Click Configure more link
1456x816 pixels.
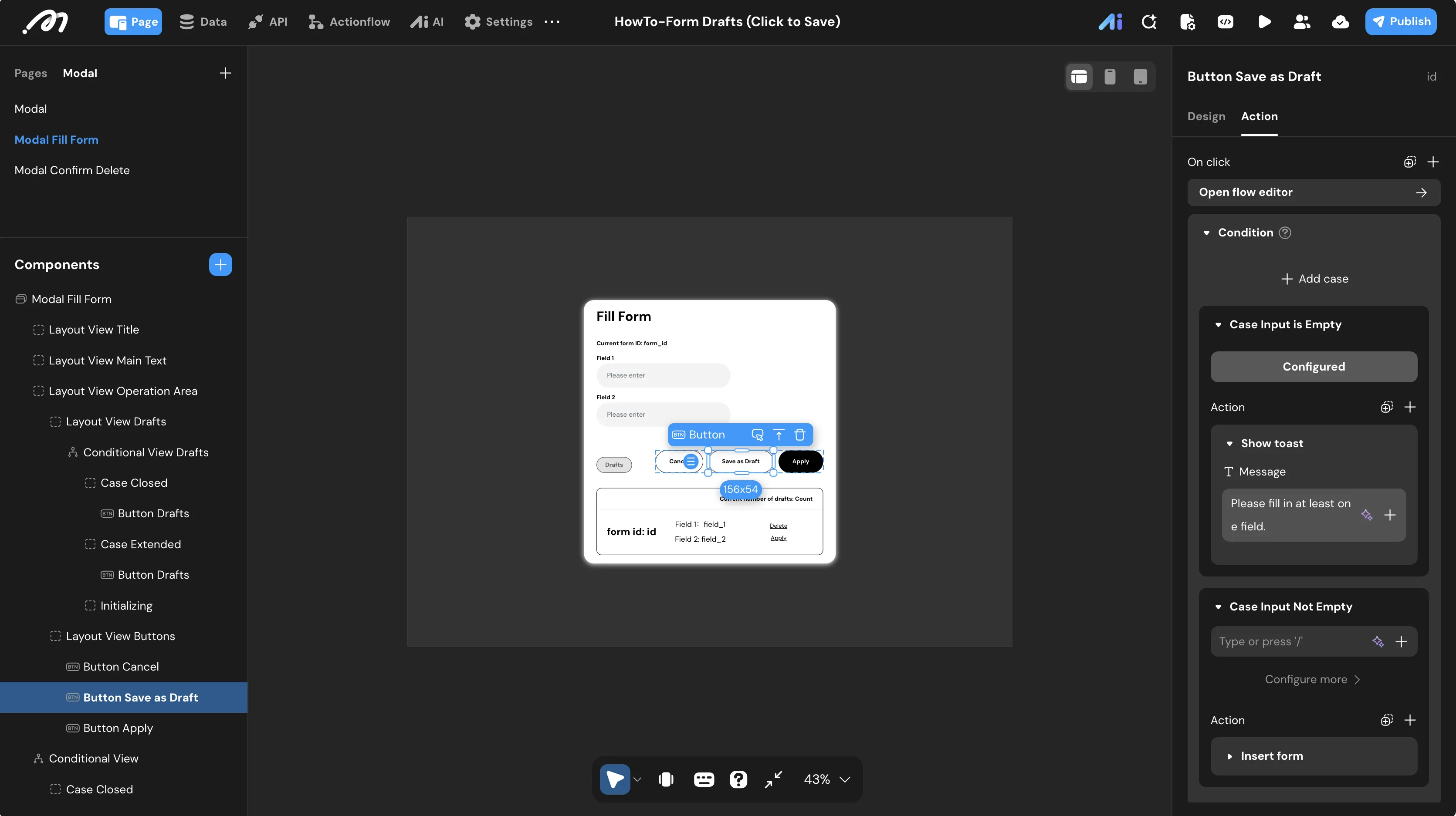(1313, 679)
